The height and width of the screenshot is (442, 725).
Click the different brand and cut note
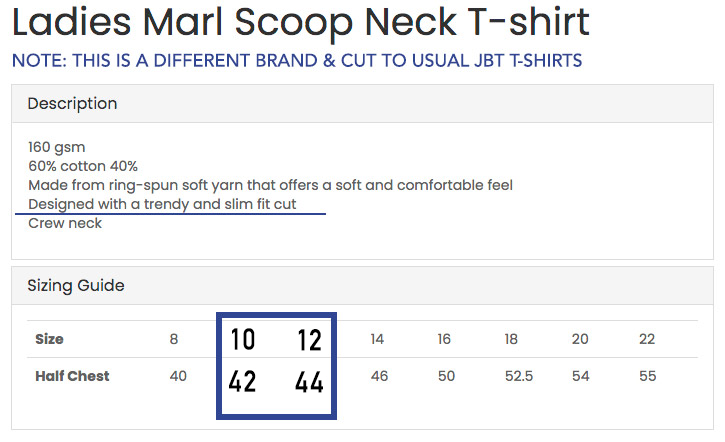297,60
